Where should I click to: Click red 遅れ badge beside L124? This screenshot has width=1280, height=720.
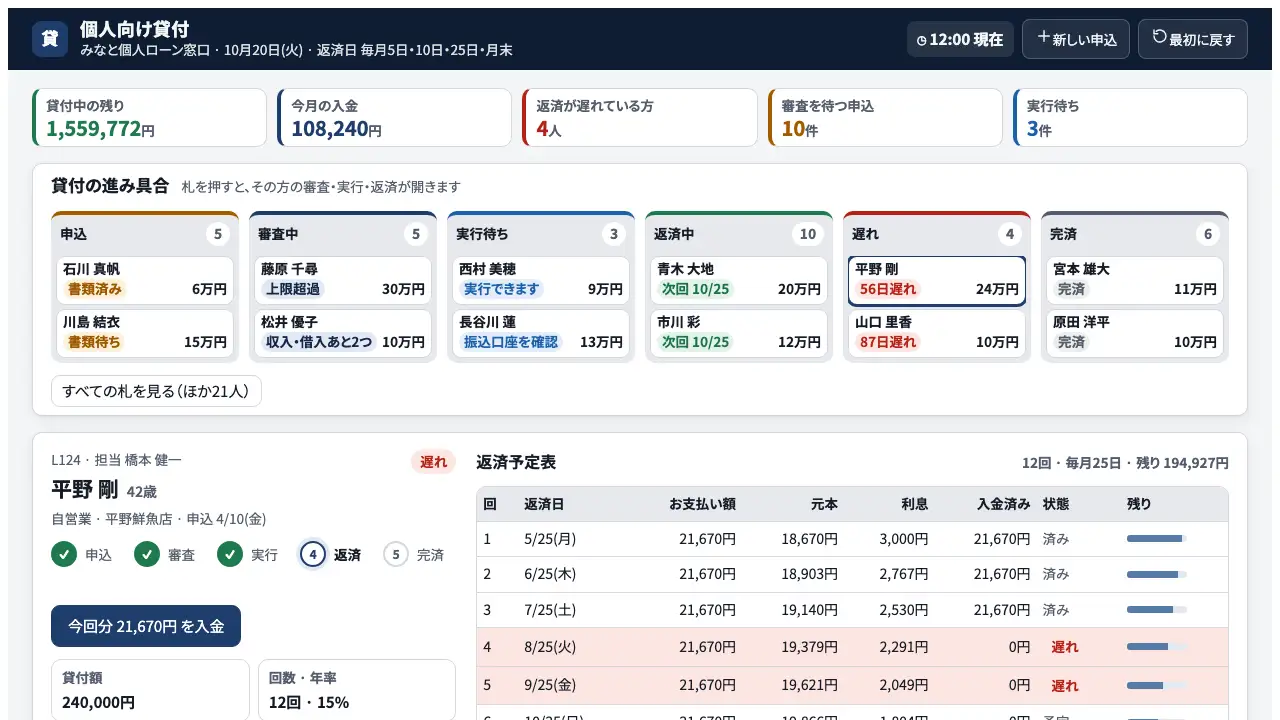click(433, 462)
